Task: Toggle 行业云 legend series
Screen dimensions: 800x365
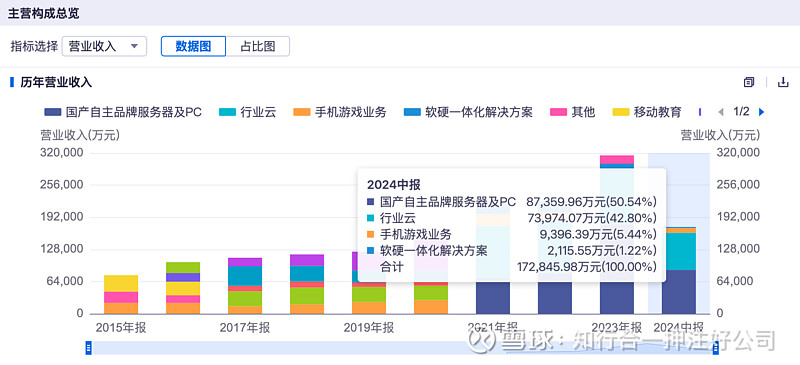Action: tap(247, 112)
